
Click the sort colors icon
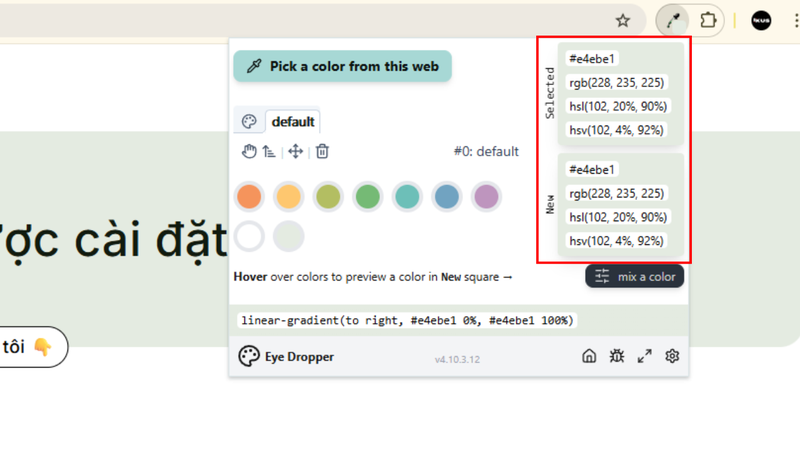269,152
